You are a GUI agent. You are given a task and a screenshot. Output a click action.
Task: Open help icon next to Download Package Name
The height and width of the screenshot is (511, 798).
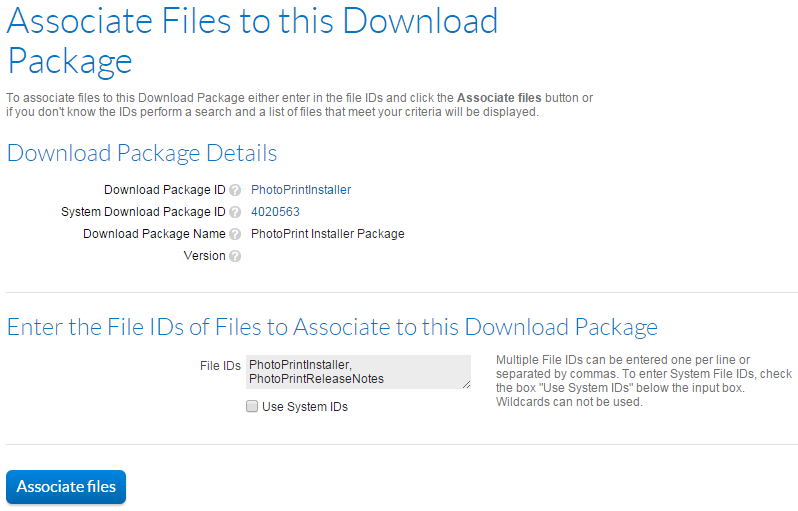click(235, 234)
